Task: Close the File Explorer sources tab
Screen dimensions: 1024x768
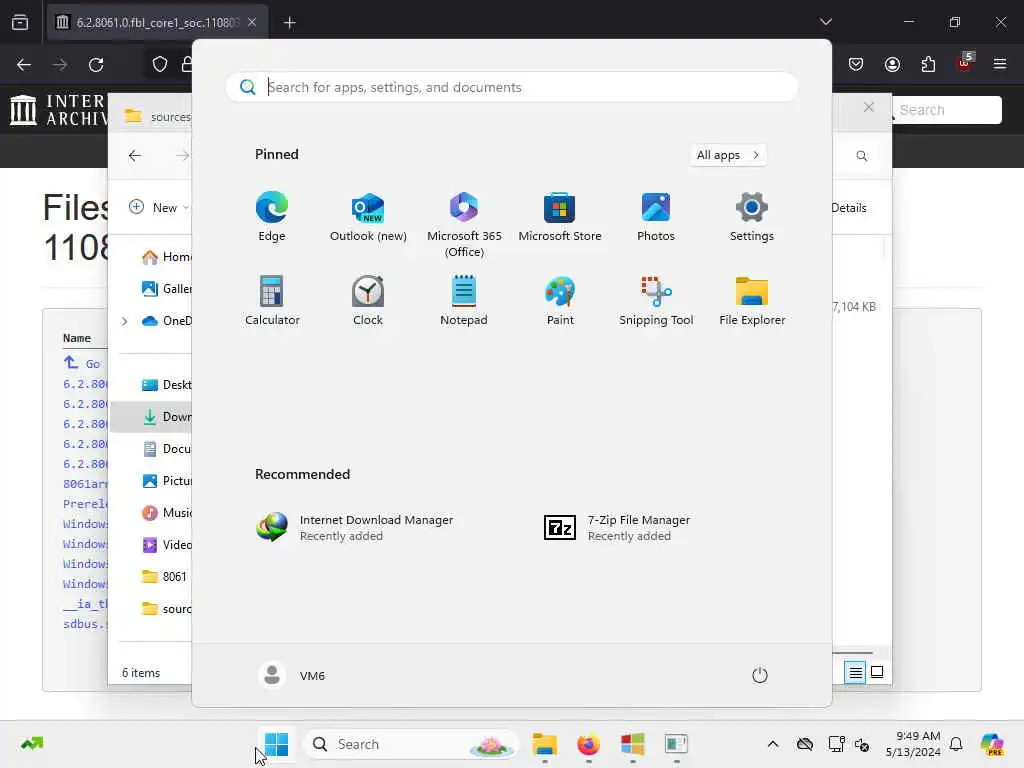Action: point(869,107)
